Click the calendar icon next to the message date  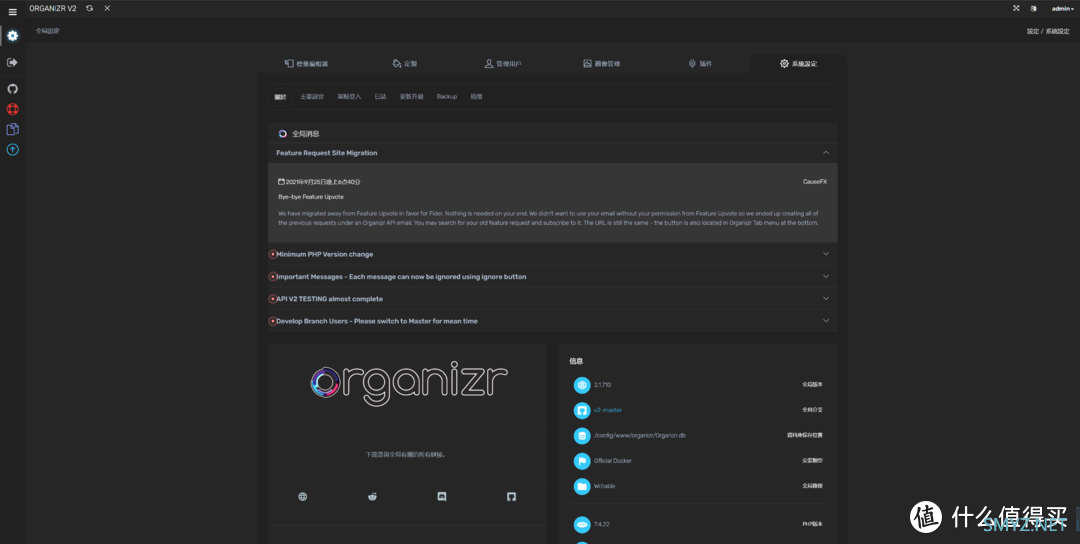point(281,182)
